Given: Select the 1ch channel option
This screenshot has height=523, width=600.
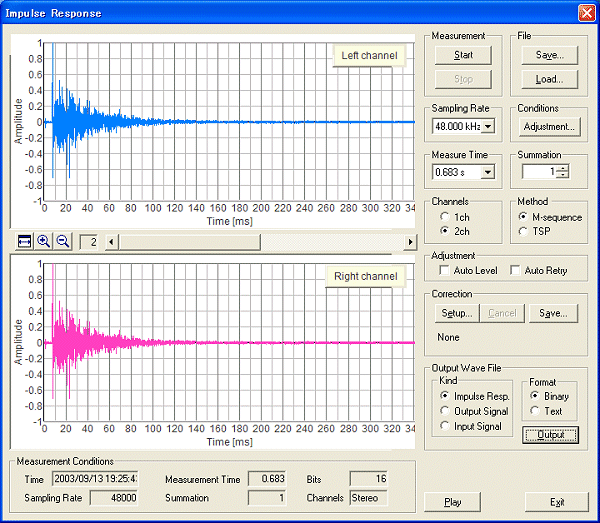Looking at the screenshot, I should 455,217.
